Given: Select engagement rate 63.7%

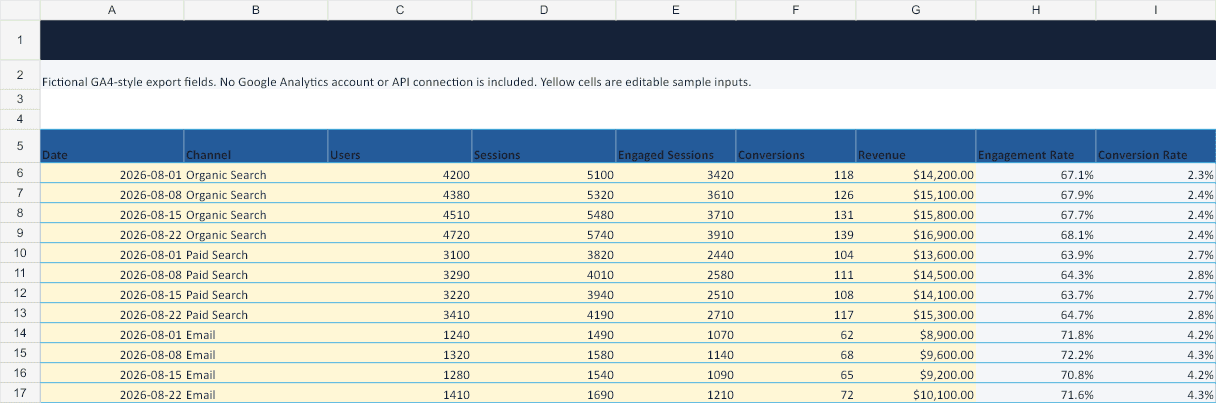Looking at the screenshot, I should tap(1036, 294).
